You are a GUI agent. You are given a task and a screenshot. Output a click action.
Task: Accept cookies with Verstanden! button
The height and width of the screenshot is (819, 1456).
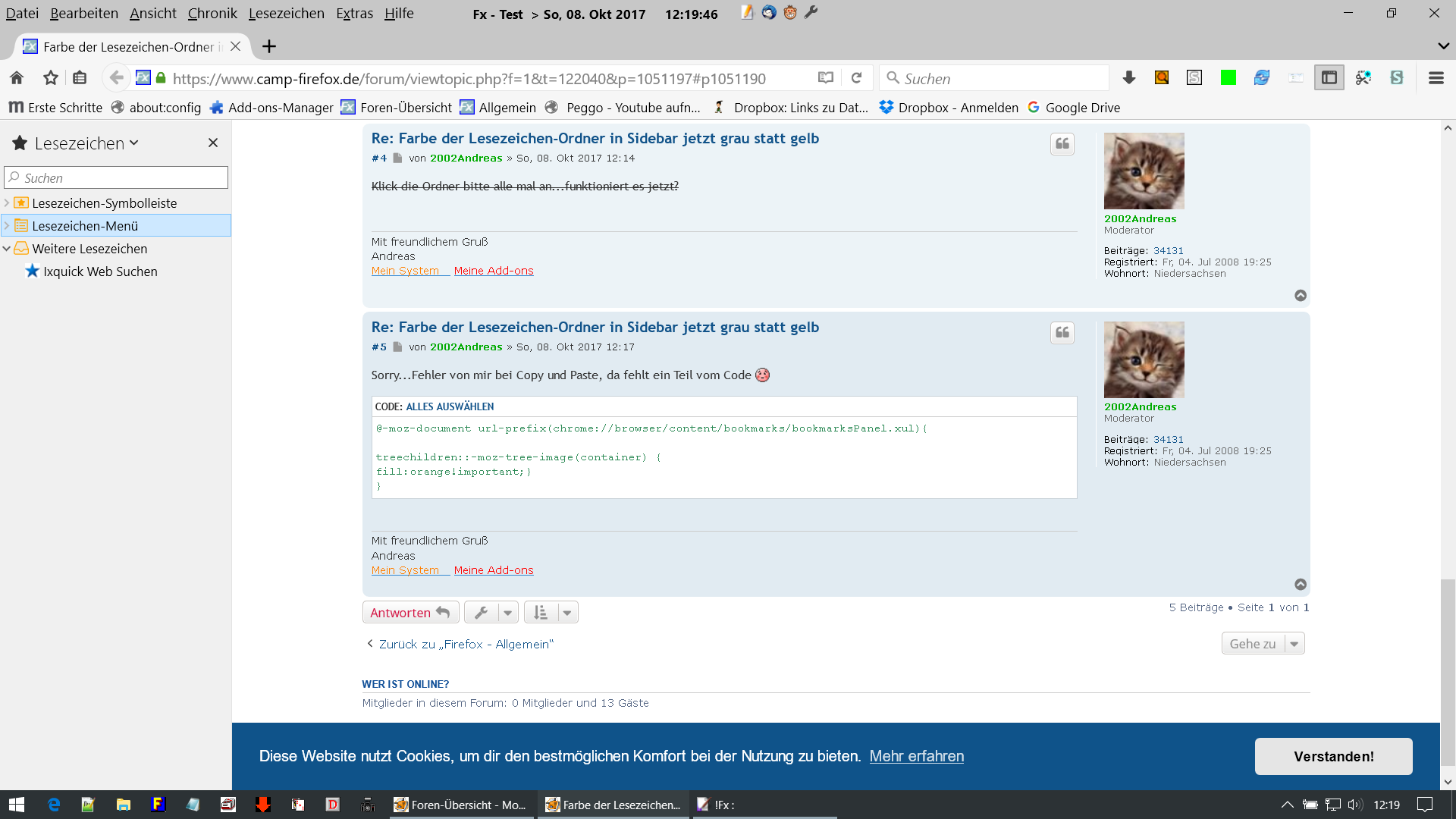[1333, 757]
